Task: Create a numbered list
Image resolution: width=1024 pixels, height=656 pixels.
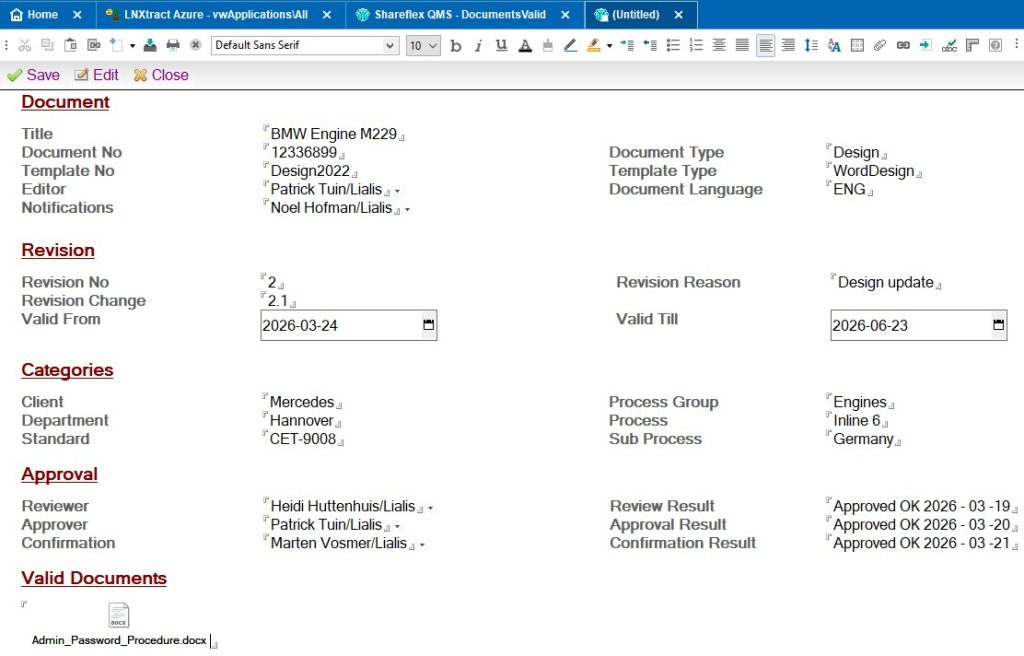Action: click(696, 45)
